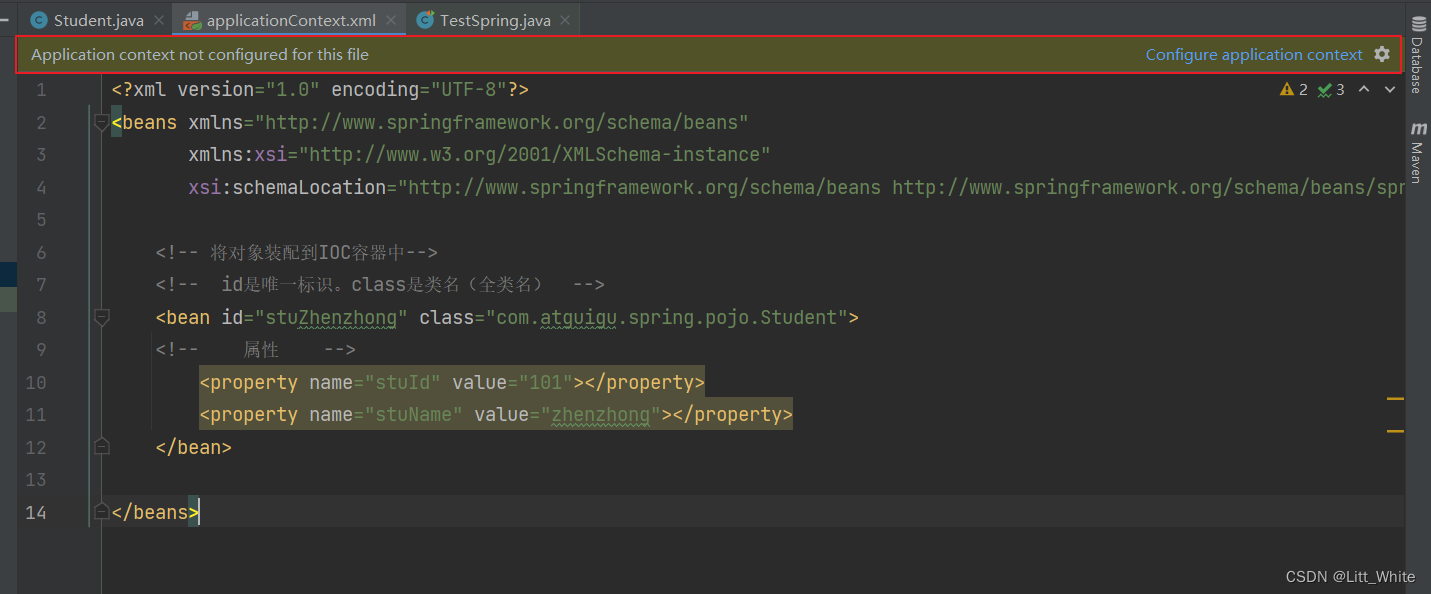Click the value "zhenzhong"
Viewport: 1431px width, 594px height.
601,415
